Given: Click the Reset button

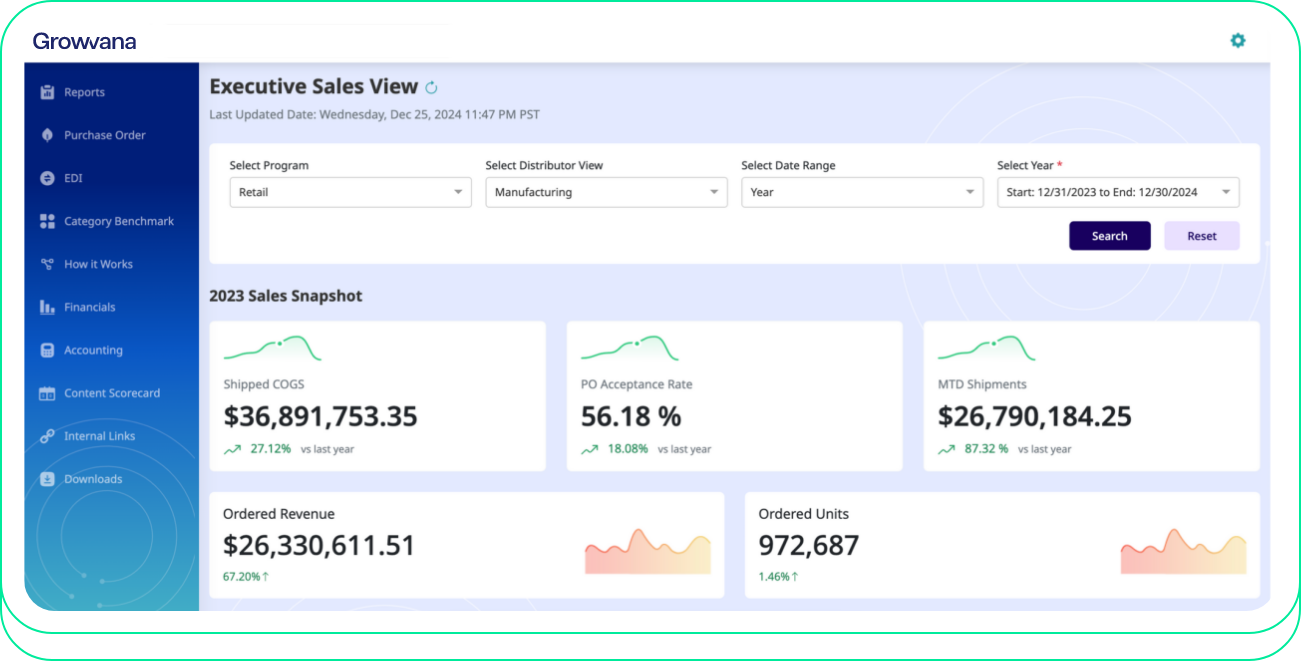Looking at the screenshot, I should pos(1201,235).
